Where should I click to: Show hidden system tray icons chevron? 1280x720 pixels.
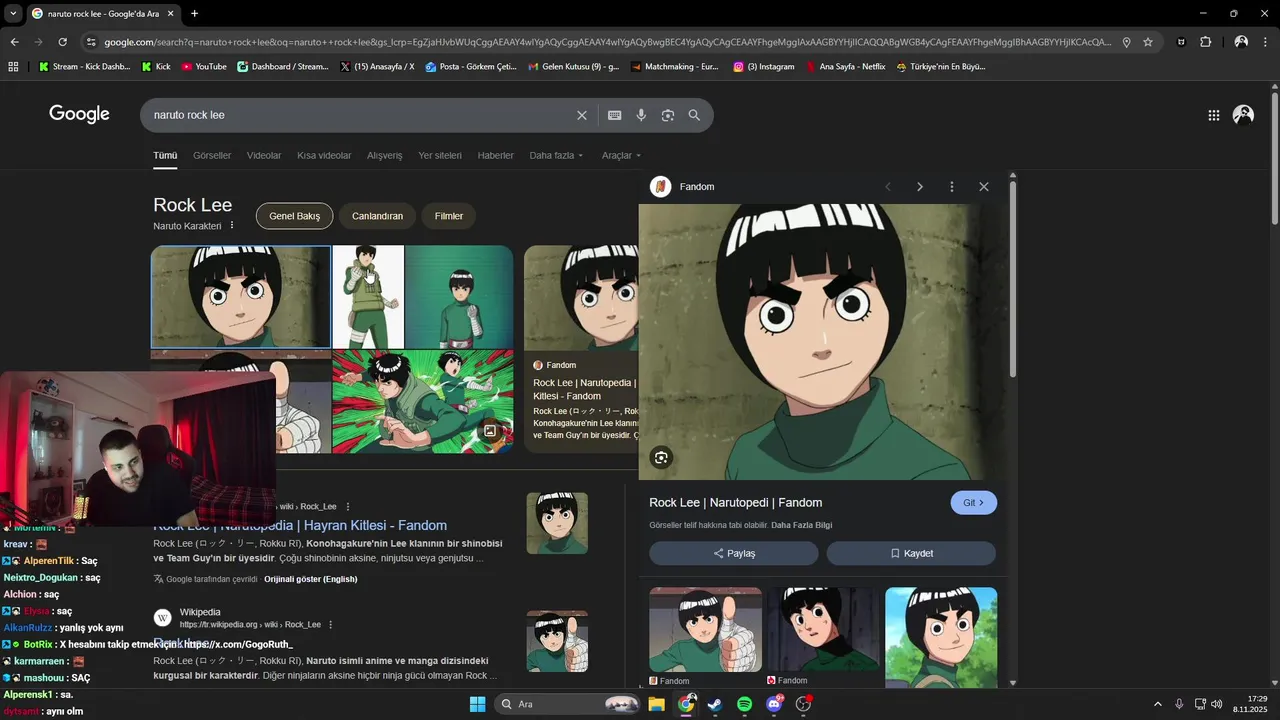(x=1158, y=704)
